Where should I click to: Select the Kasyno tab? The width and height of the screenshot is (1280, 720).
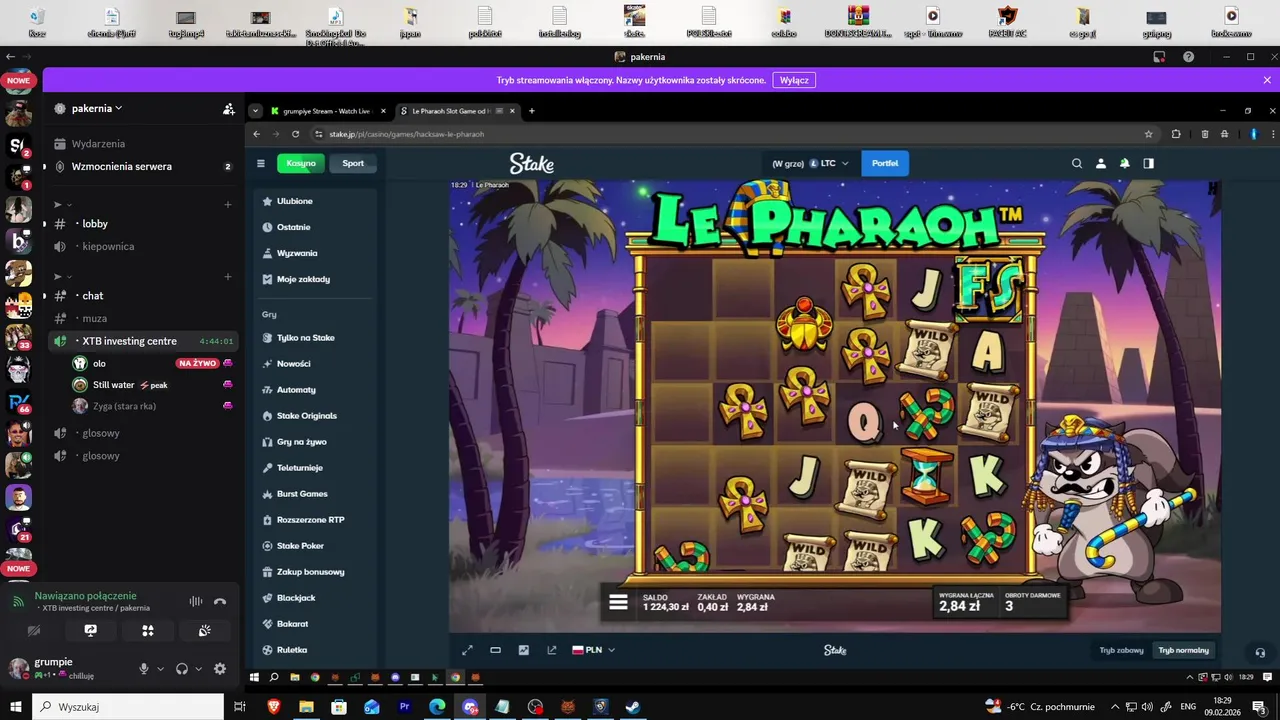[x=301, y=163]
